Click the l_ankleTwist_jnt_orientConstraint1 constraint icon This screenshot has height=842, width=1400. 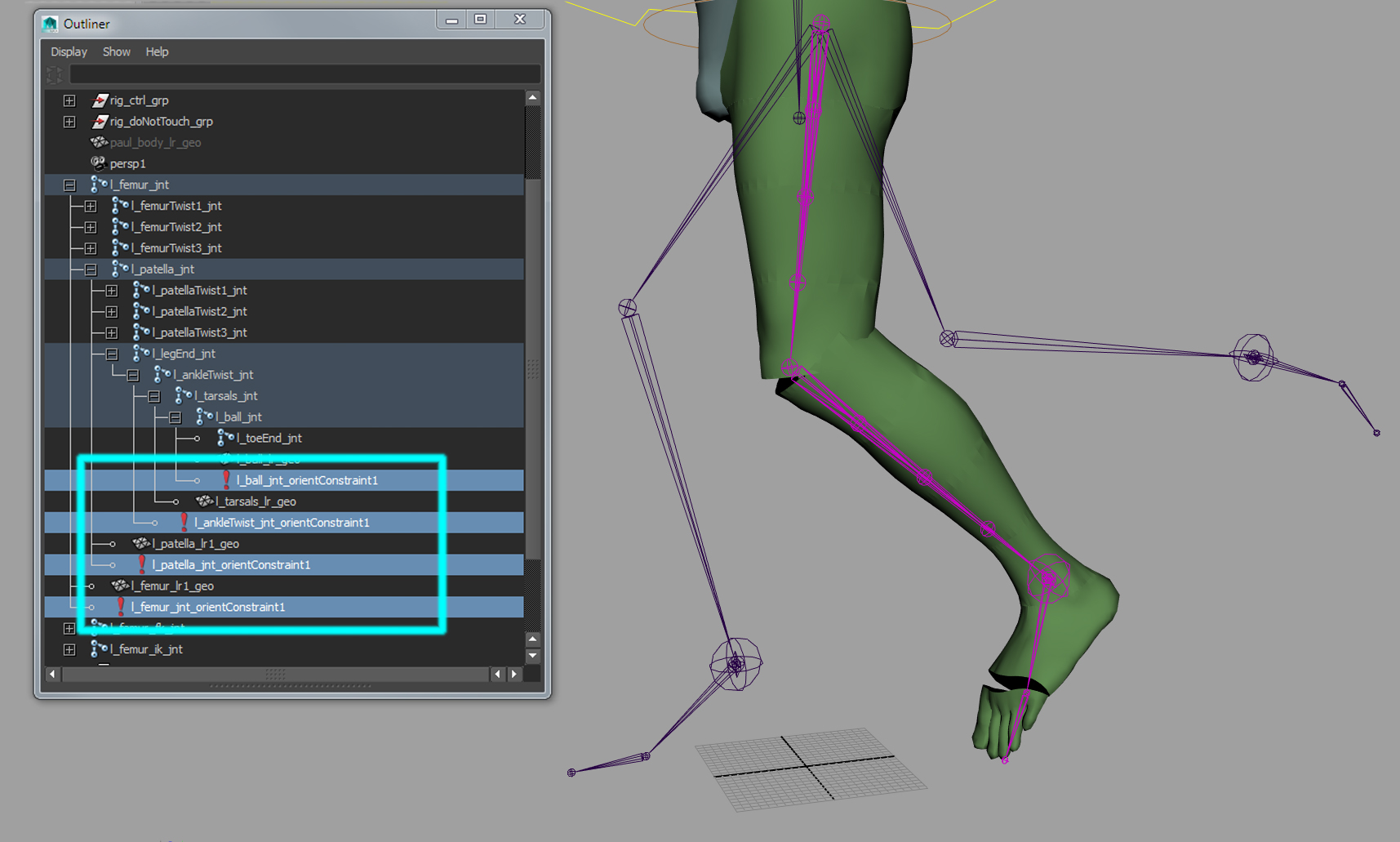coord(184,523)
